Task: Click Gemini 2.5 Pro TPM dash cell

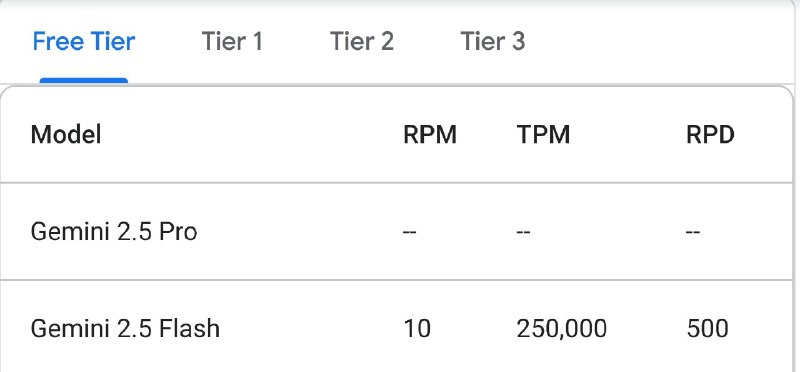Action: click(x=523, y=232)
